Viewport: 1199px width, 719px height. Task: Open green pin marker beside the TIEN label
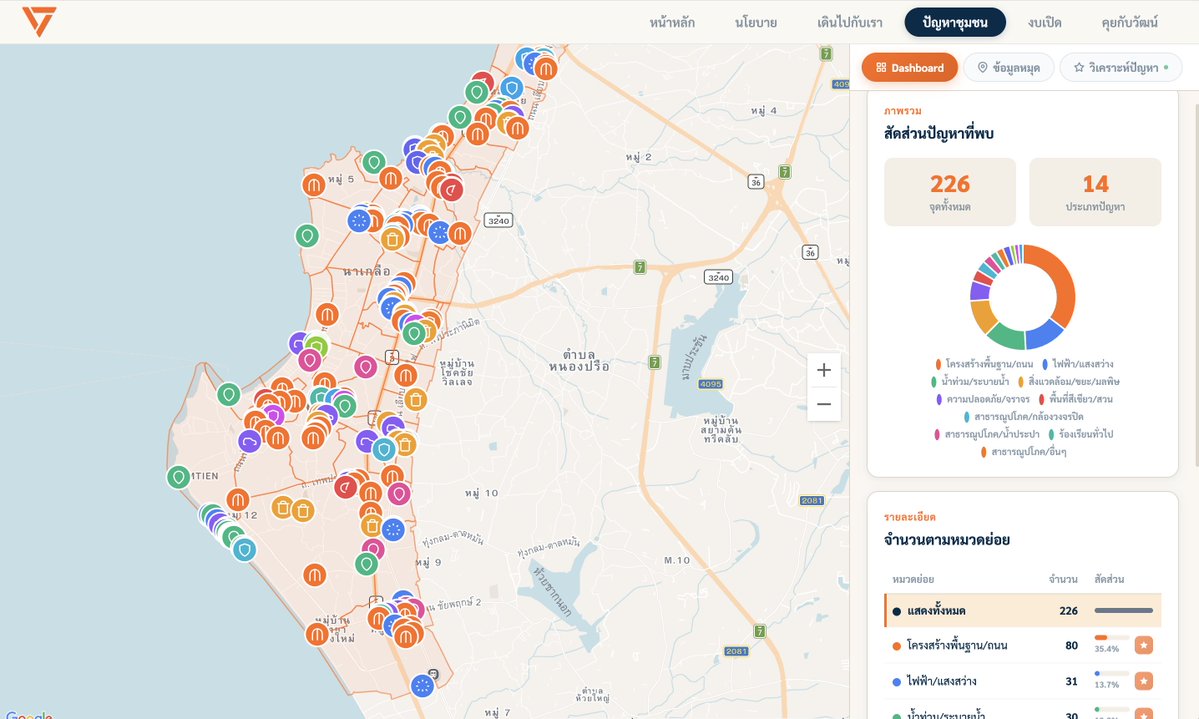tap(178, 477)
